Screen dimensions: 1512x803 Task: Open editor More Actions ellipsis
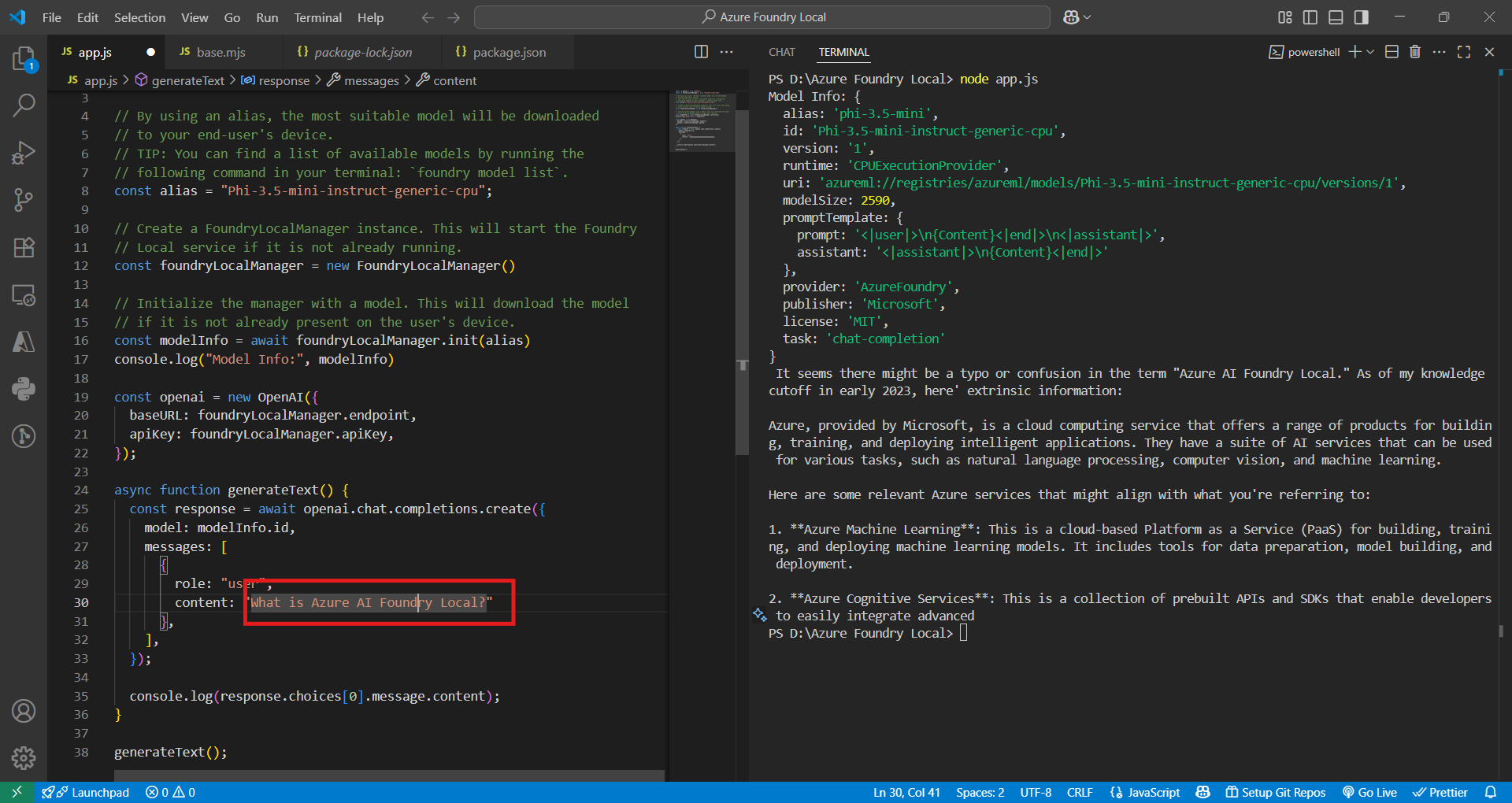(x=726, y=52)
